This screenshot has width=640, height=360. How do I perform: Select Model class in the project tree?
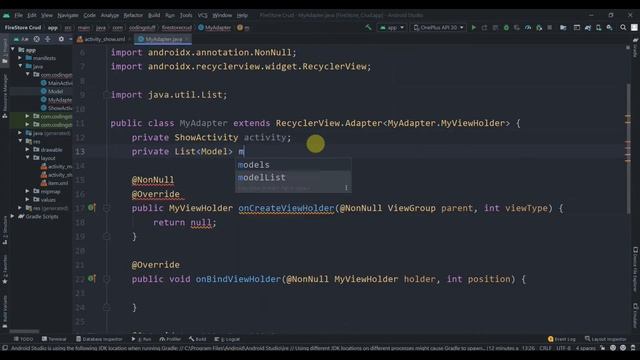click(x=52, y=91)
